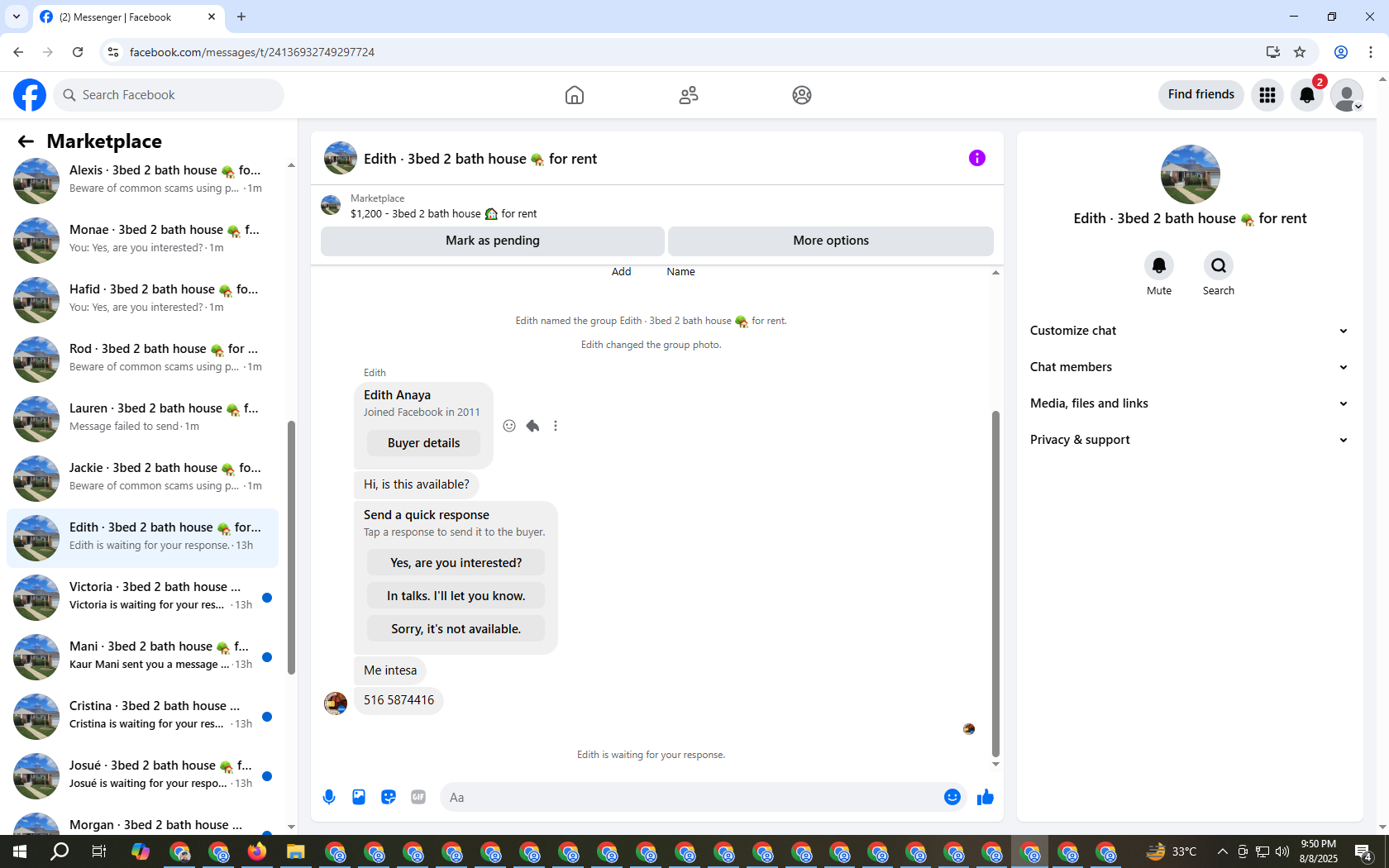Choose a GIF icon
This screenshot has width=1389, height=868.
pyautogui.click(x=418, y=797)
